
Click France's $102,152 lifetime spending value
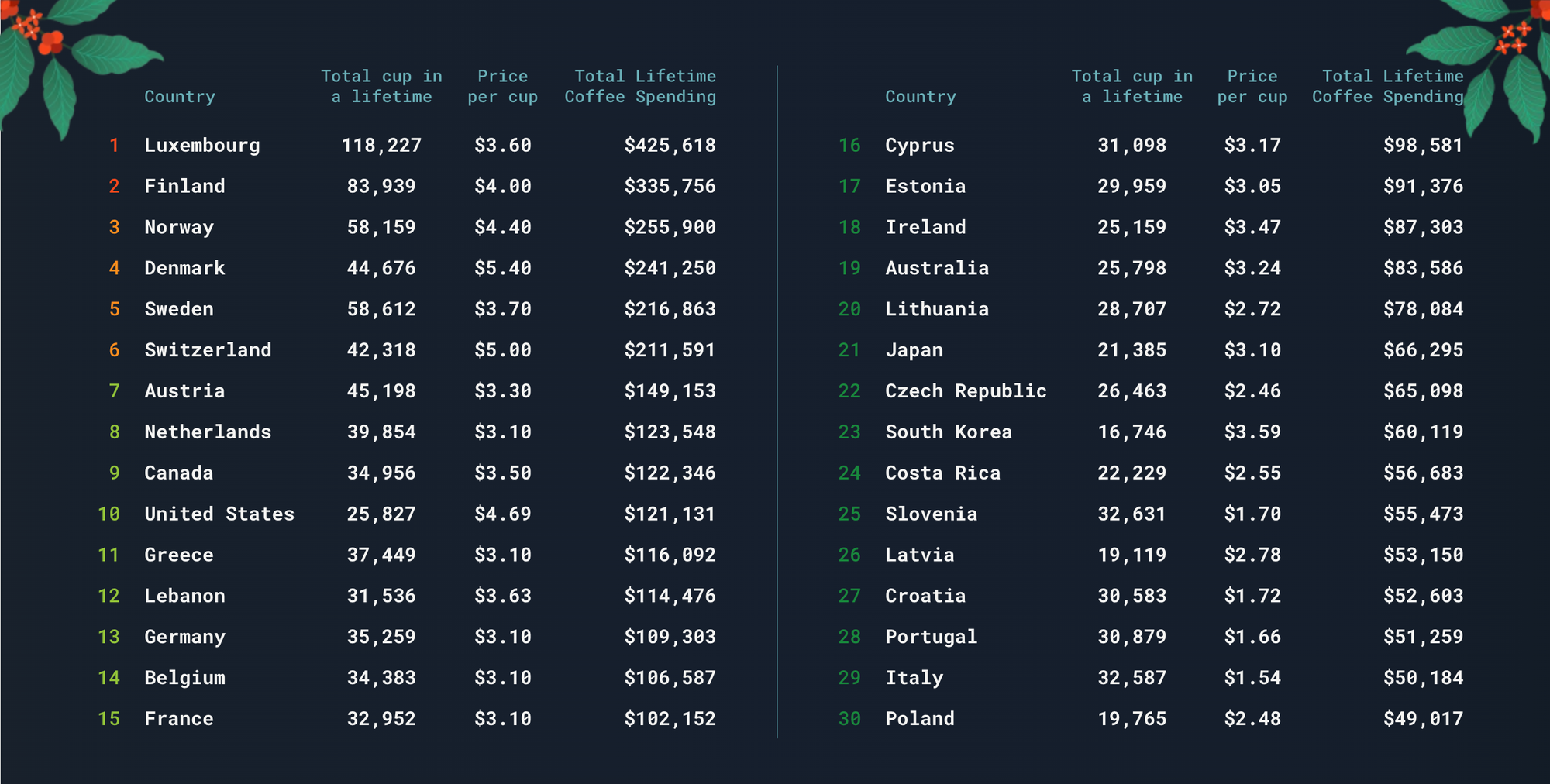coord(670,719)
